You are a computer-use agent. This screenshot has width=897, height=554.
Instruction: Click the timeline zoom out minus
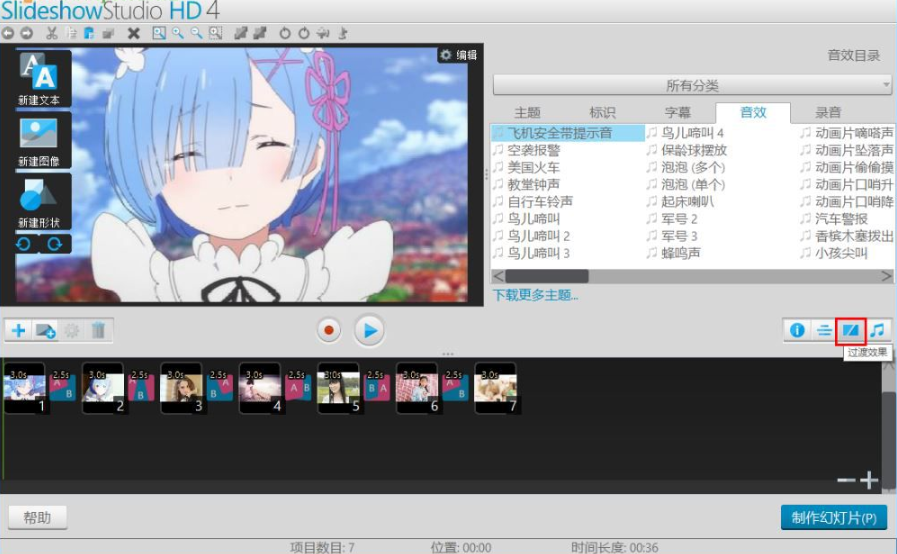846,480
